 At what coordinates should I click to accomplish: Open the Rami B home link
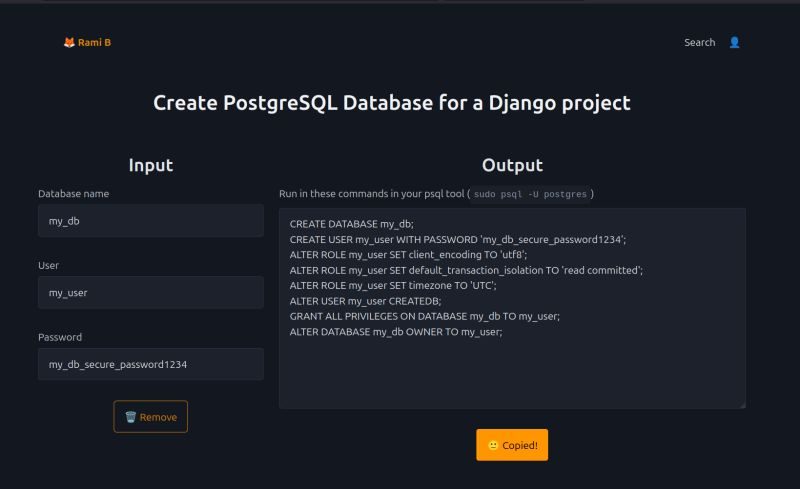click(87, 42)
